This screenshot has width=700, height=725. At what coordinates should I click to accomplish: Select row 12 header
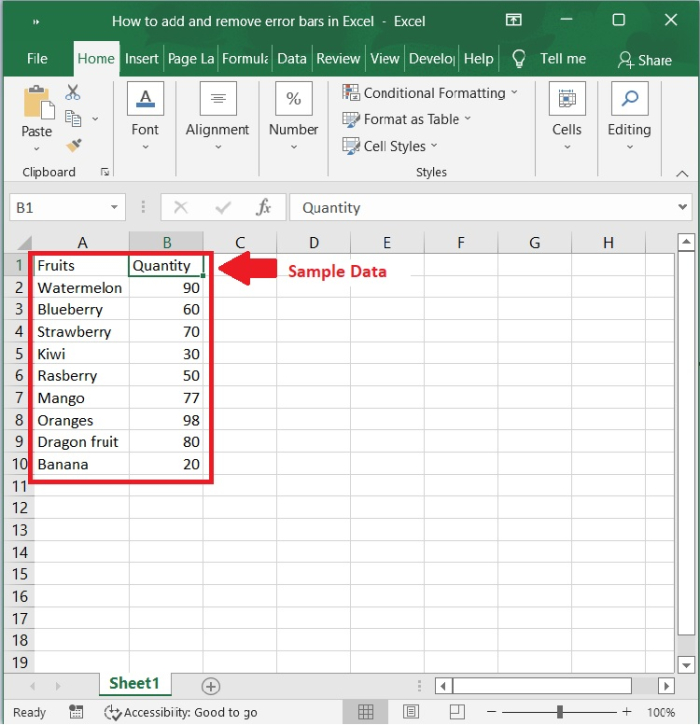[19, 508]
